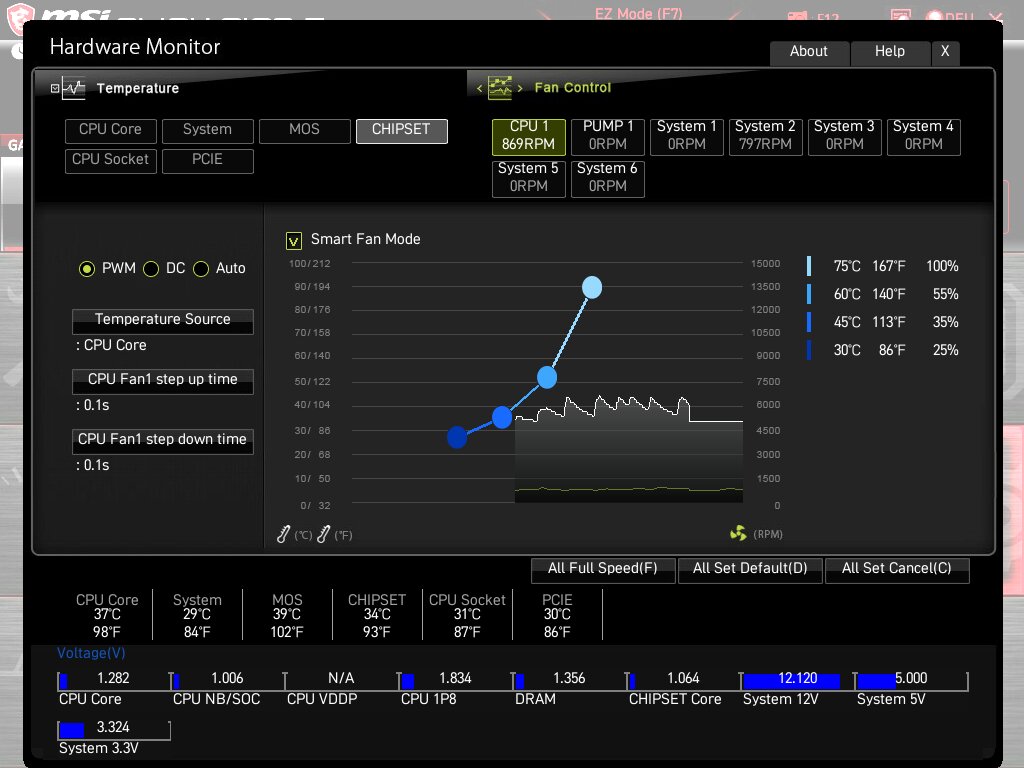The image size is (1024, 768).
Task: Click the 75°C legend color swatch
Action: [x=809, y=266]
